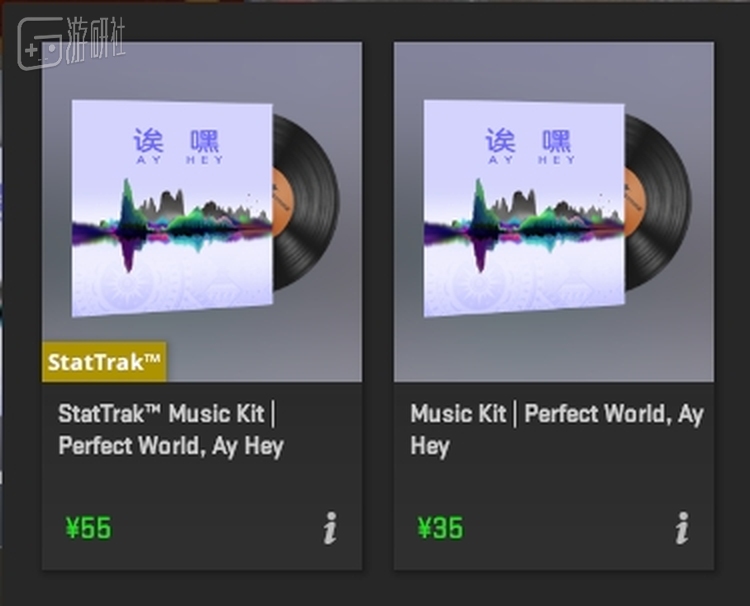Click the AY HEY text on left cover
Screen dimensions: 750x606
pos(180,160)
